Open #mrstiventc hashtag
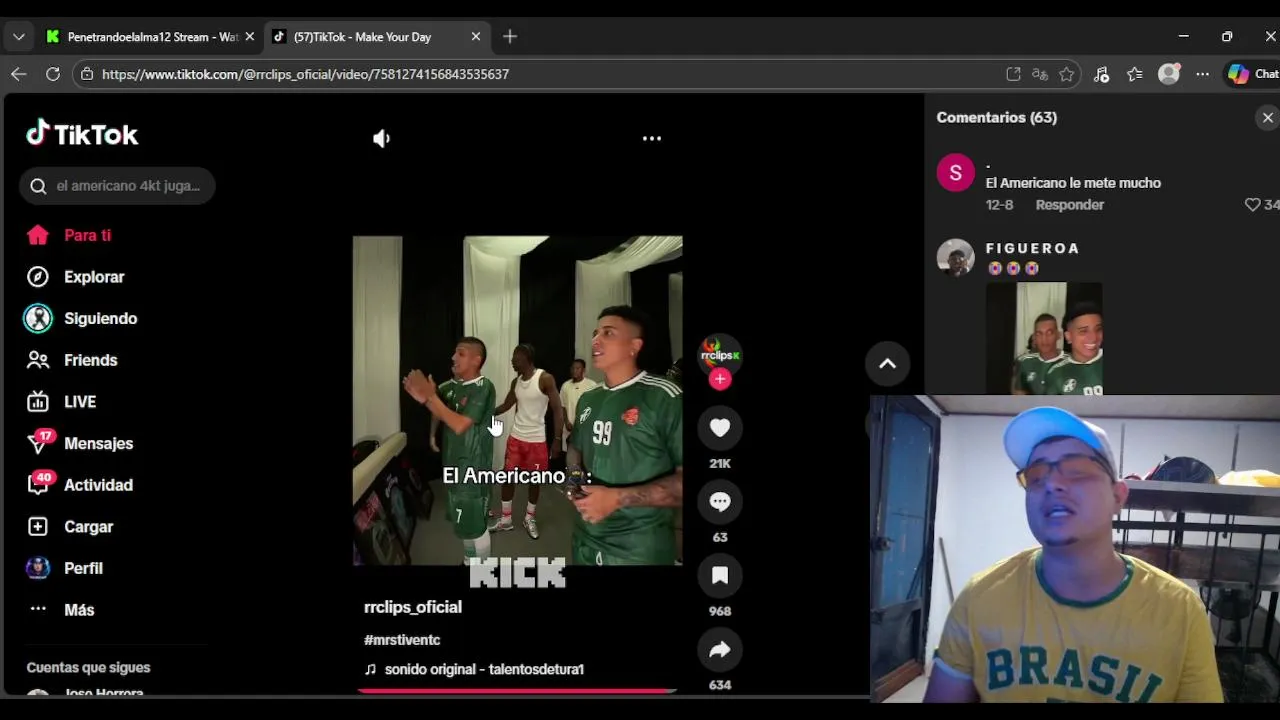This screenshot has height=720, width=1280. (402, 640)
